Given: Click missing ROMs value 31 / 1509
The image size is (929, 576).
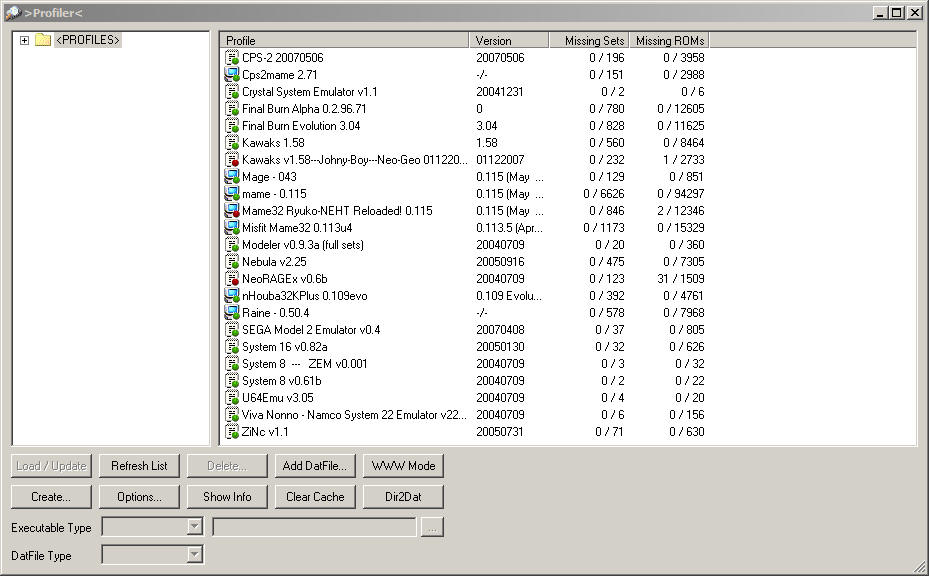Looking at the screenshot, I should point(681,279).
